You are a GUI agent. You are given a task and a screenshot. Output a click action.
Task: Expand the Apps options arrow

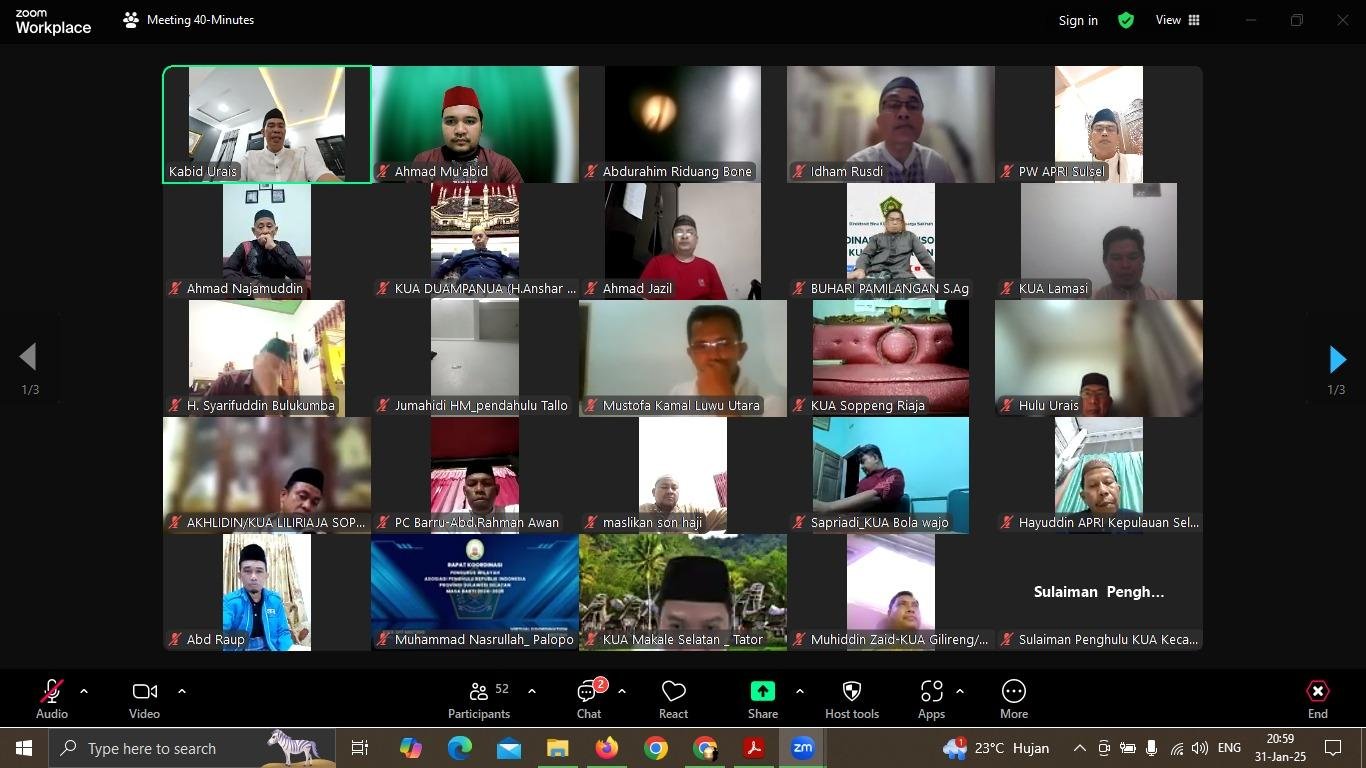coord(960,691)
